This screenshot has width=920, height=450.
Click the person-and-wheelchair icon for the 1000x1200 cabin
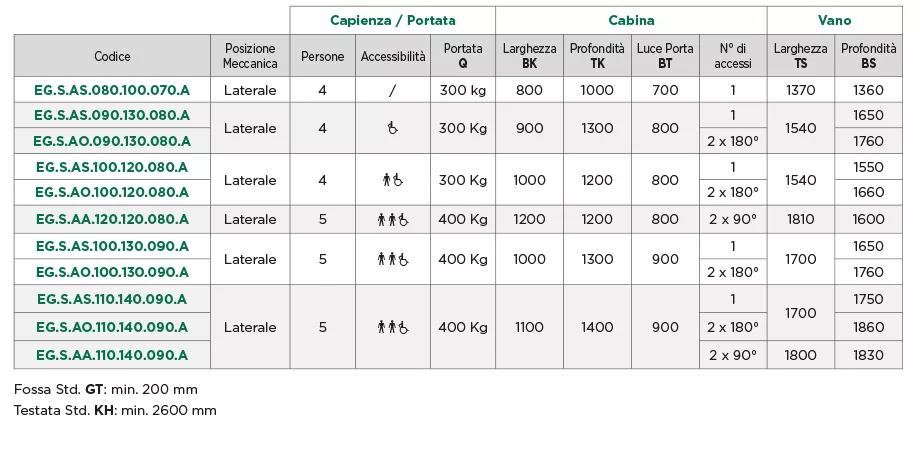point(393,181)
